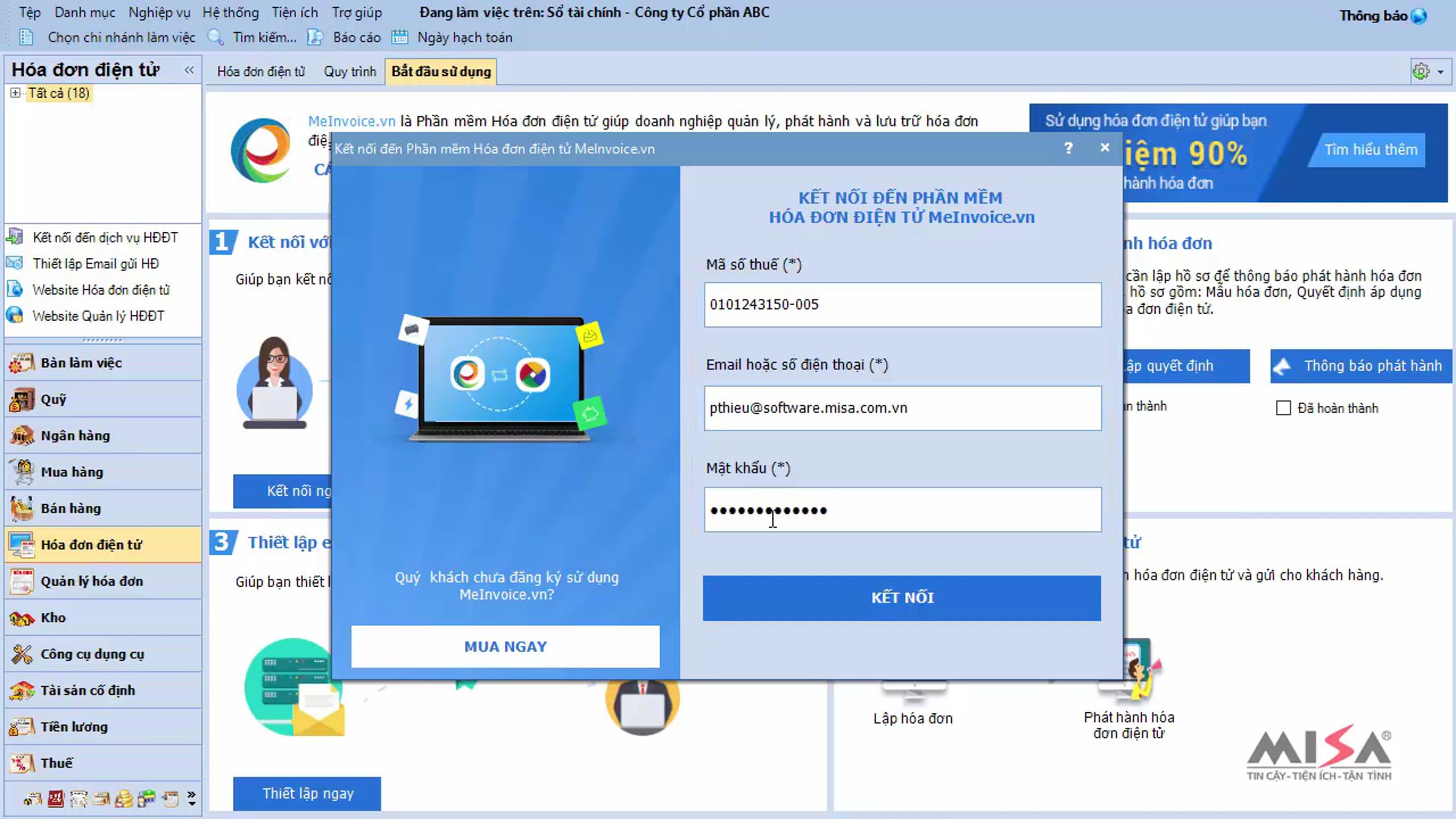Select Hóa đơn điện tử in module list
1456x819 pixels.
pyautogui.click(x=103, y=545)
